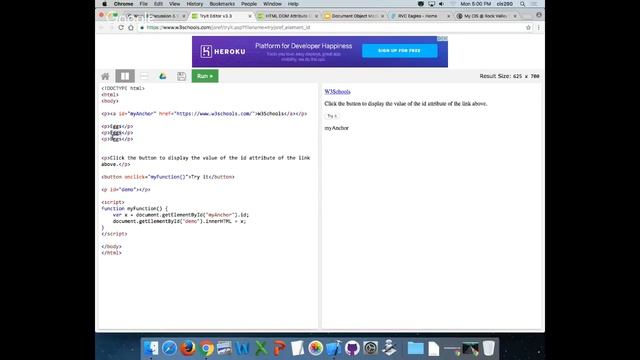Run the code with the green Run button
The width and height of the screenshot is (640, 360).
pos(205,76)
